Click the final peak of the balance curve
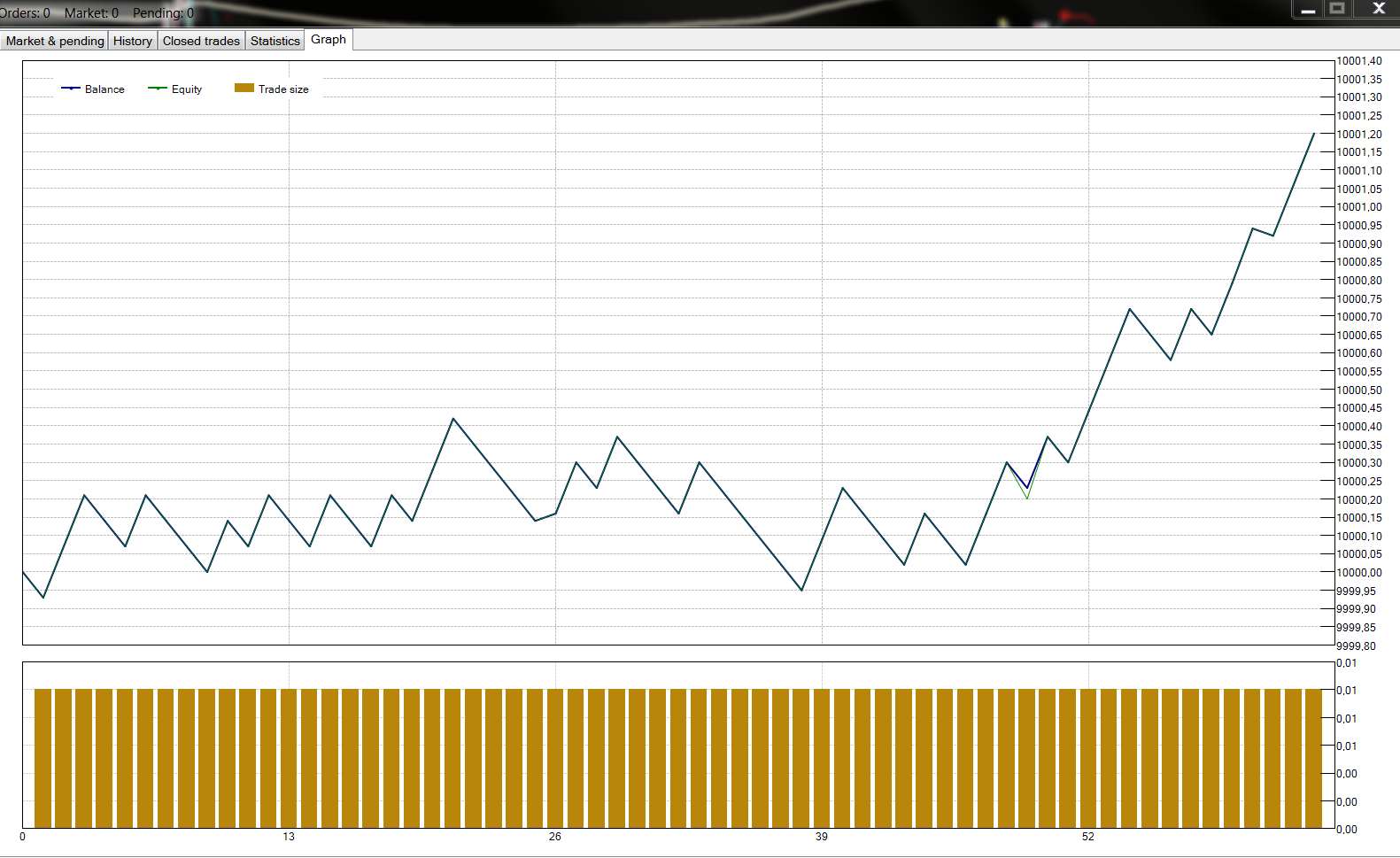 click(1313, 134)
